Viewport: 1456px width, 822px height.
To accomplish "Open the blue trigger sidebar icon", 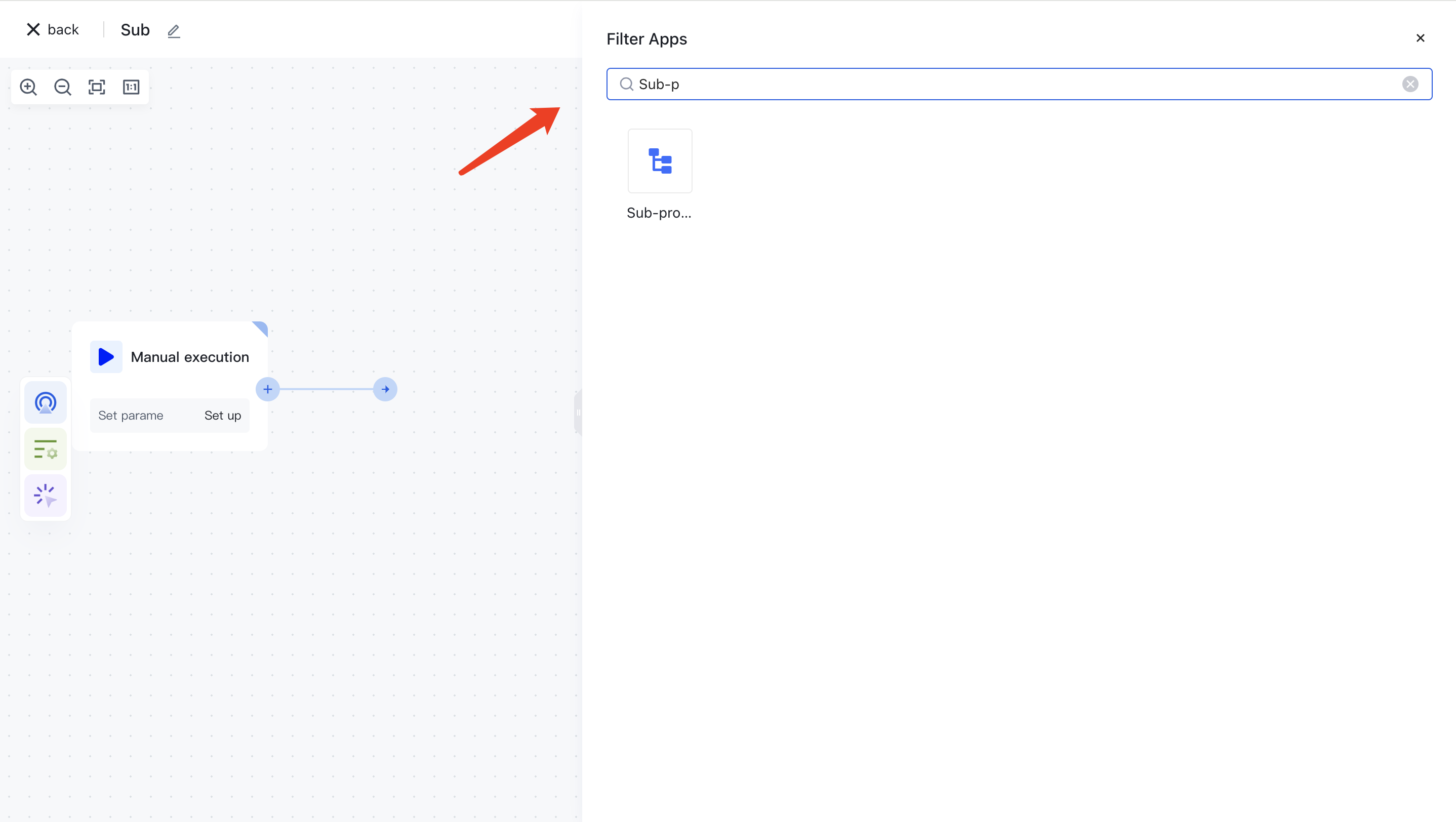I will pyautogui.click(x=46, y=403).
